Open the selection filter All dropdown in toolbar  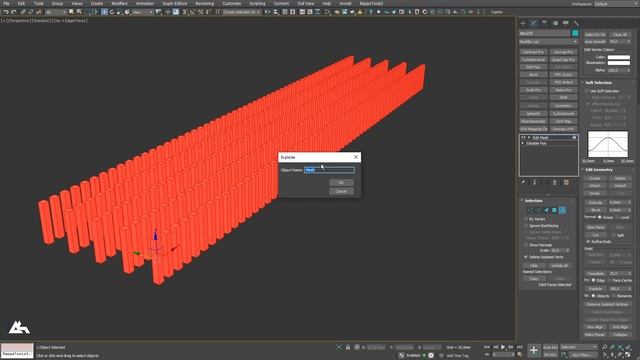pyautogui.click(x=56, y=12)
